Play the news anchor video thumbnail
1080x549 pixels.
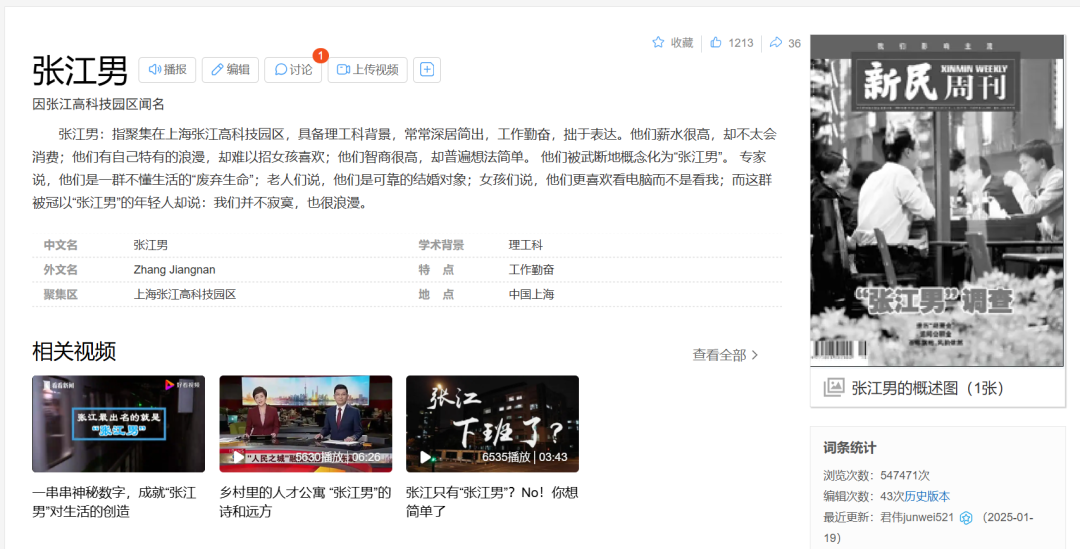pos(306,424)
